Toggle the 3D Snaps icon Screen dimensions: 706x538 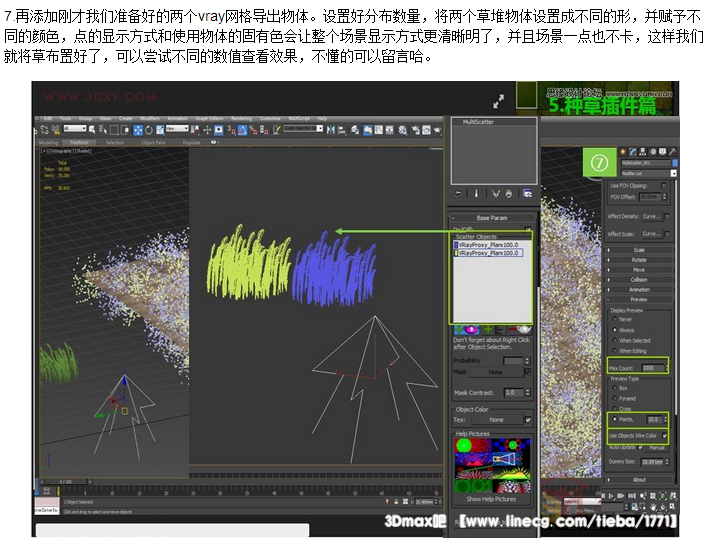coord(231,130)
